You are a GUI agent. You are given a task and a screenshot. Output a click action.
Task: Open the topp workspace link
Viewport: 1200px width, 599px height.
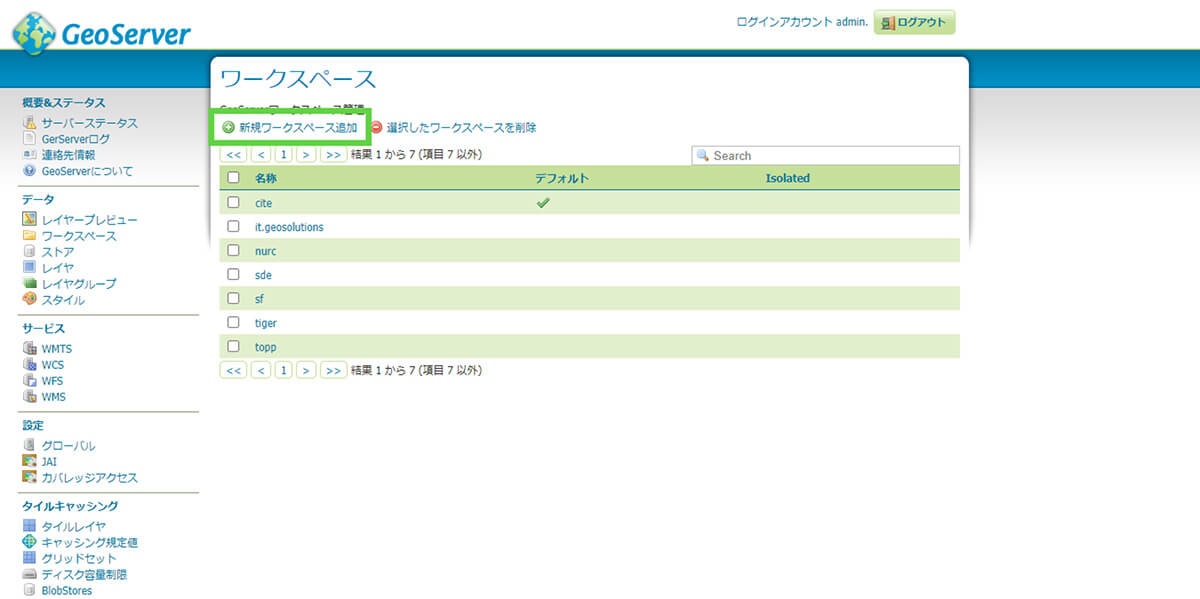(x=265, y=347)
